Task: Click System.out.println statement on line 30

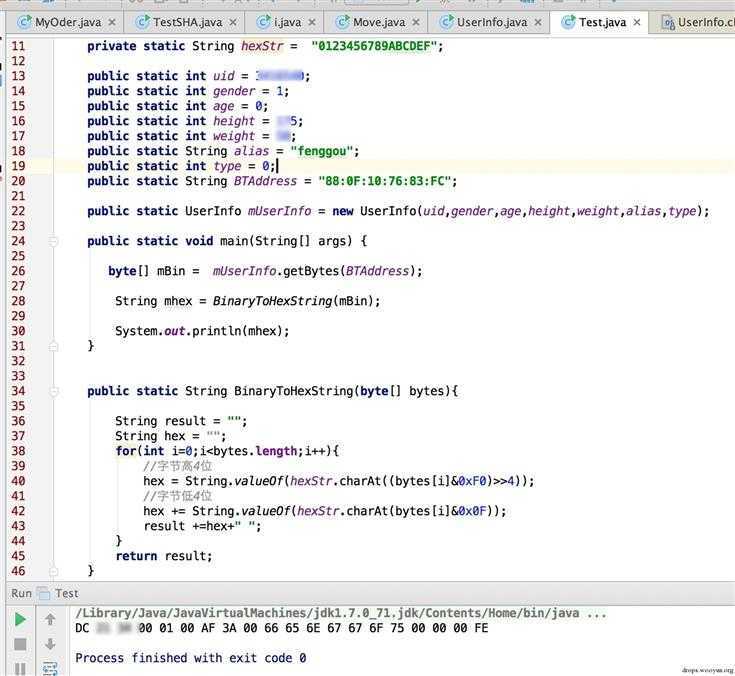Action: (202, 331)
